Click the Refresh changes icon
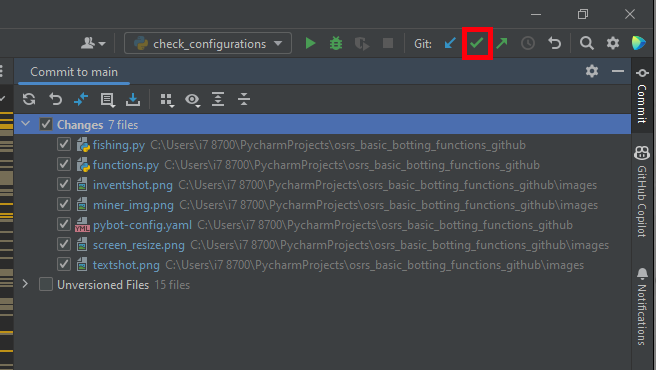 [x=29, y=99]
